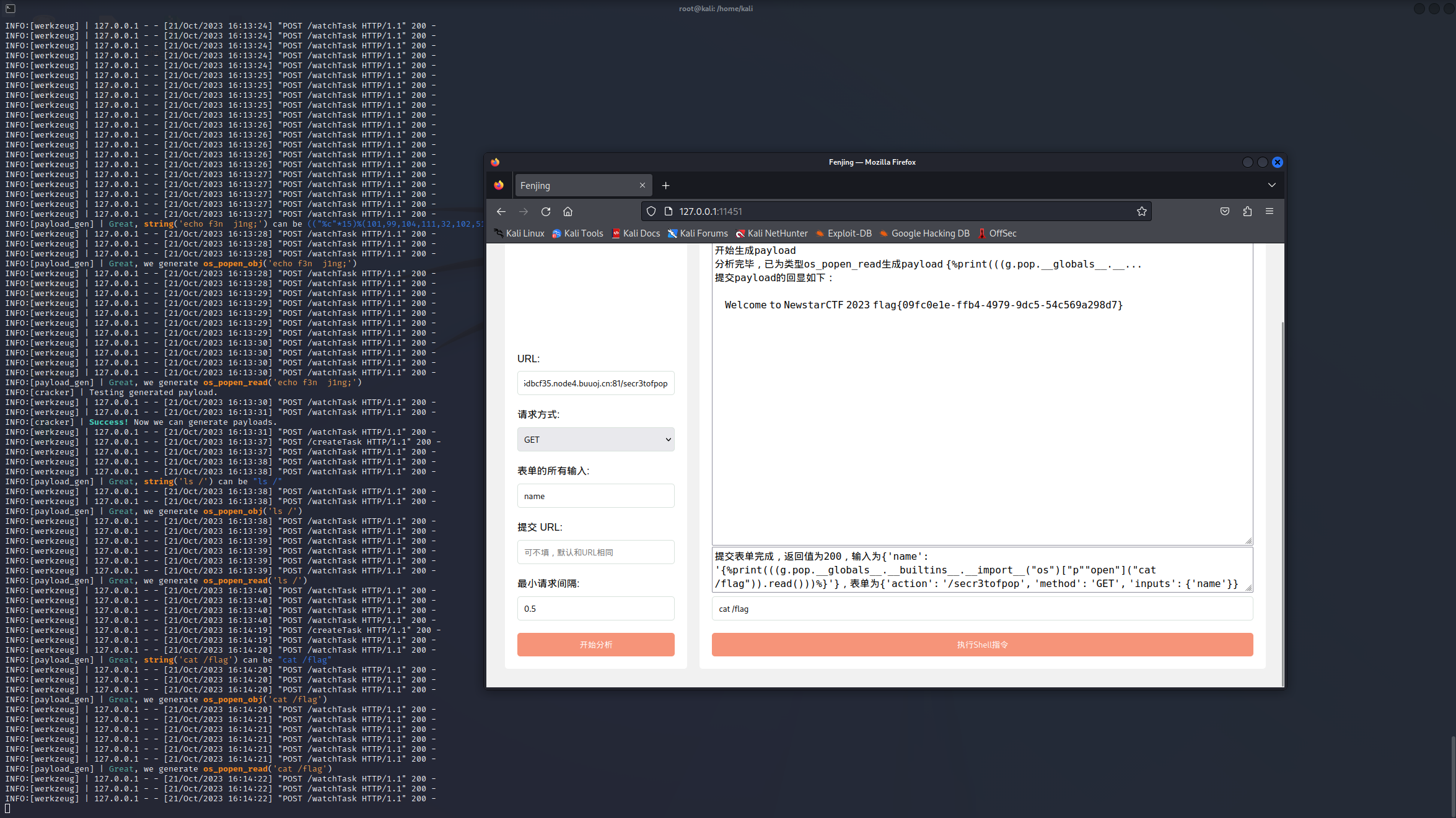Viewport: 1456px width, 818px height.
Task: Close the Fenjing tab
Action: [642, 186]
